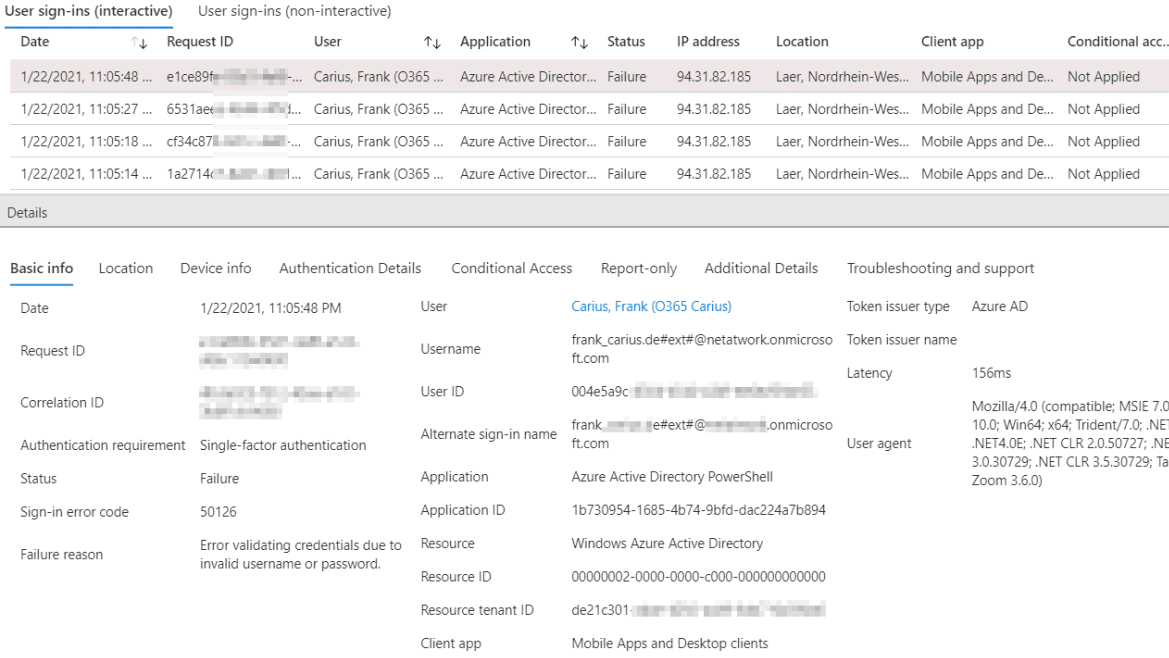Select the Token issuer type value Azure AD
This screenshot has height=658, width=1169.
click(x=1000, y=306)
